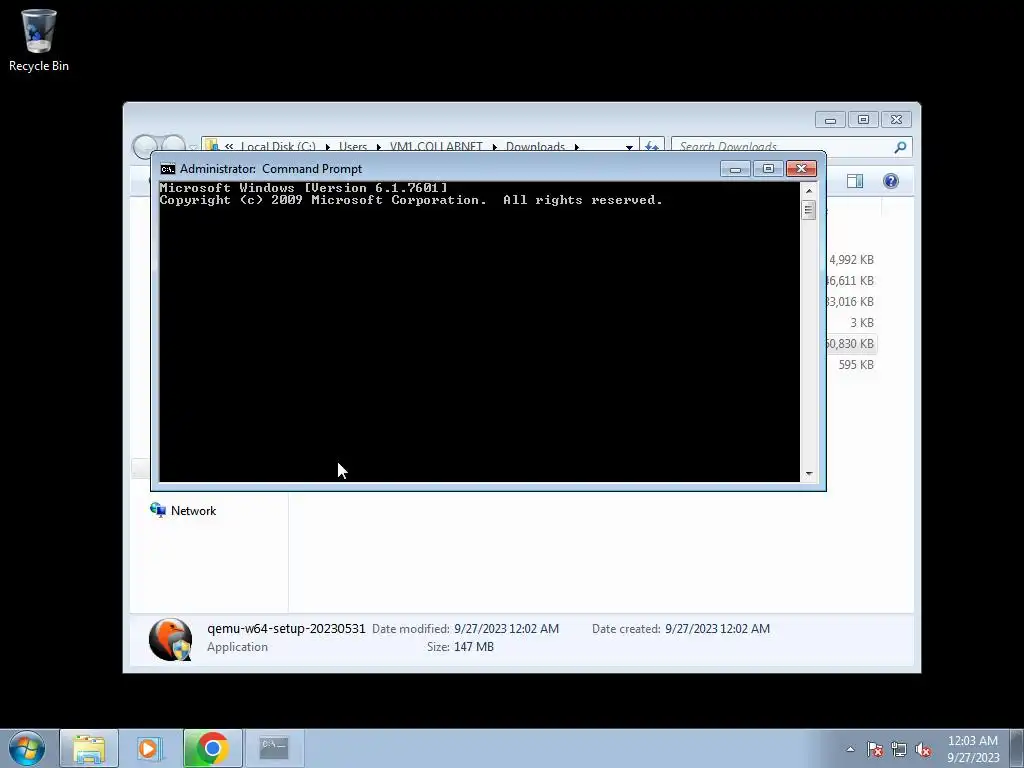The image size is (1024, 768).
Task: Toggle the Explorer preview pane button
Action: [855, 181]
